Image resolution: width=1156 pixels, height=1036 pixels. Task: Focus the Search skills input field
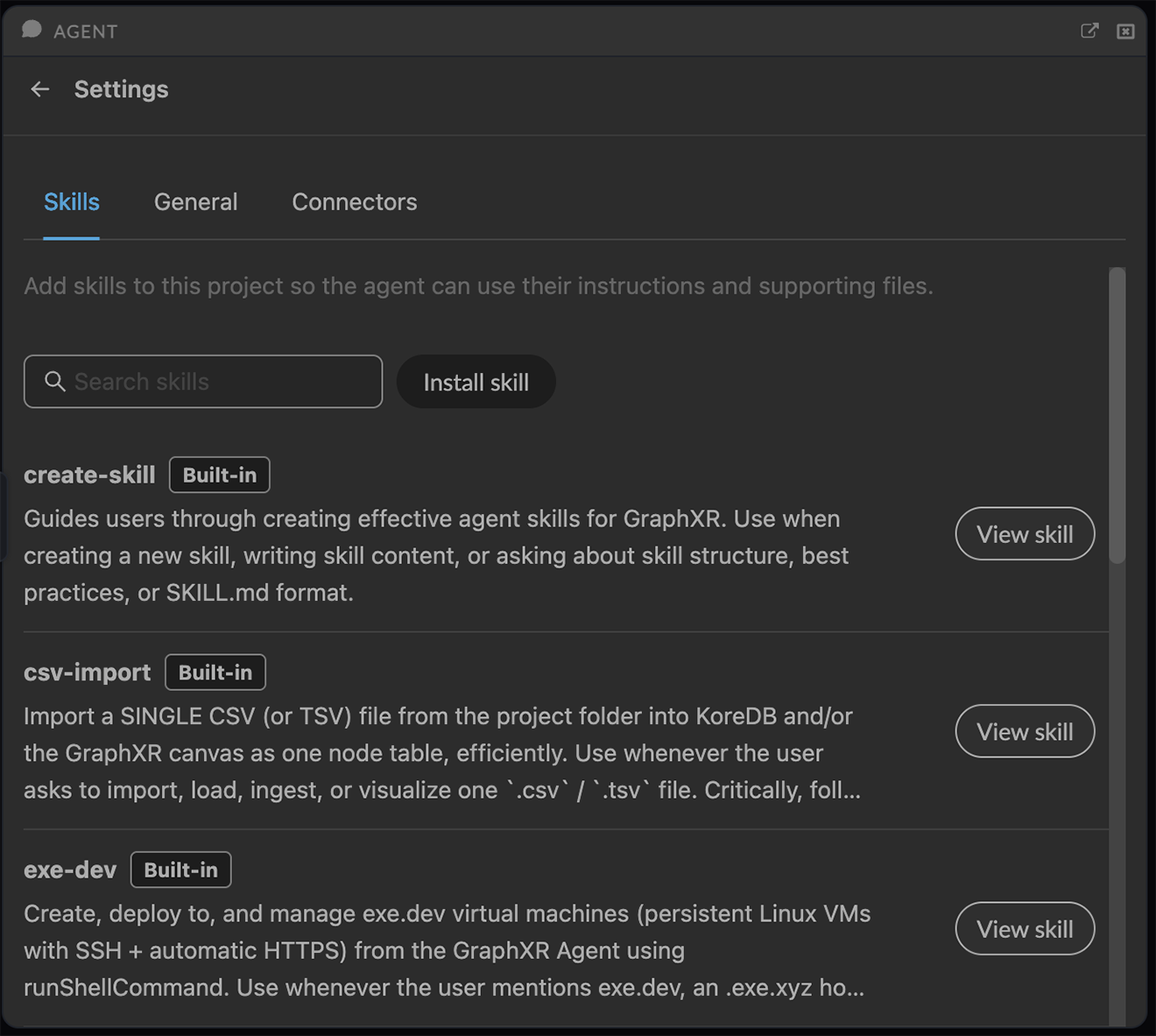203,381
